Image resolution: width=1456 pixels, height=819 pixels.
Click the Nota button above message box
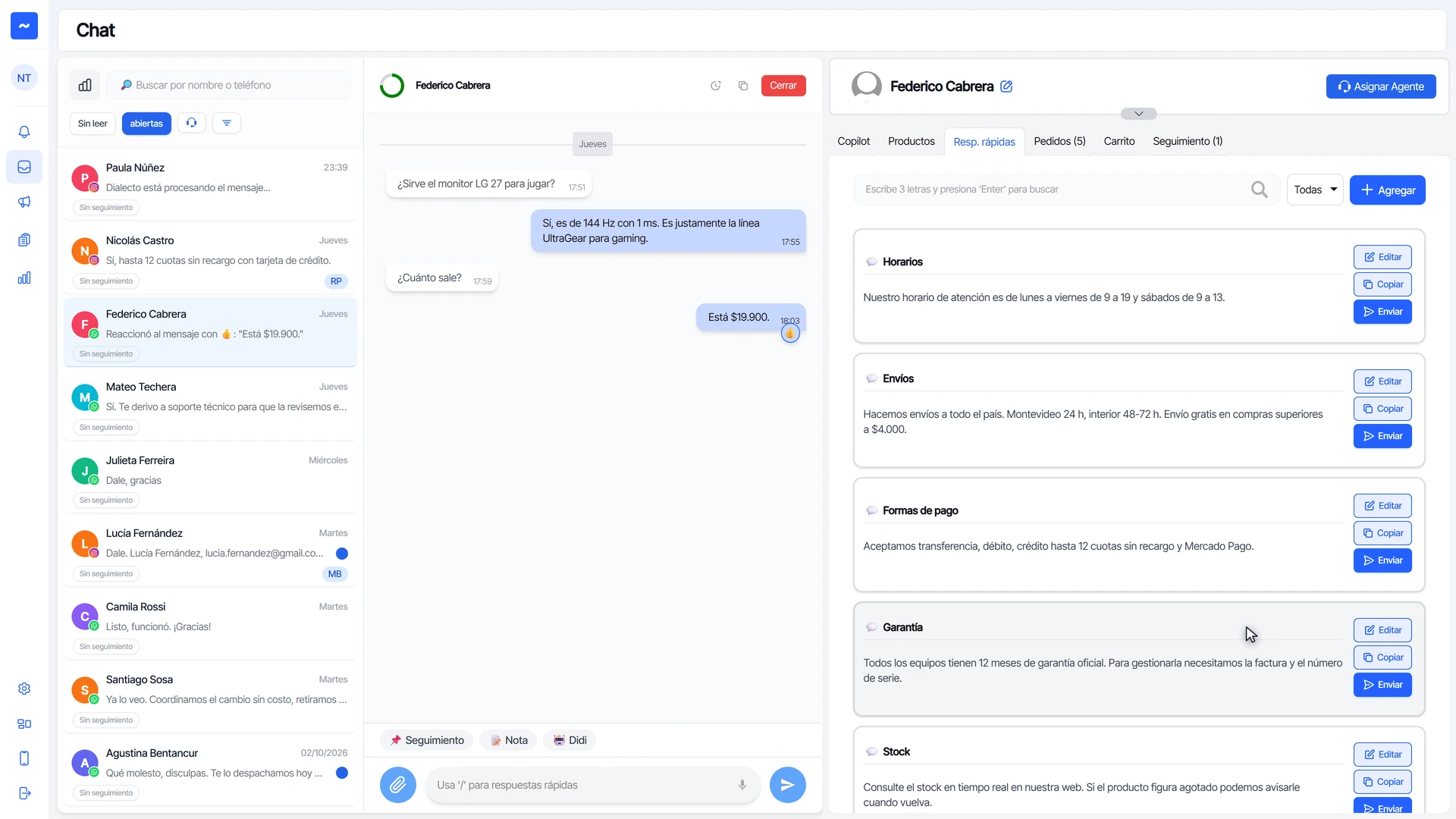[509, 740]
